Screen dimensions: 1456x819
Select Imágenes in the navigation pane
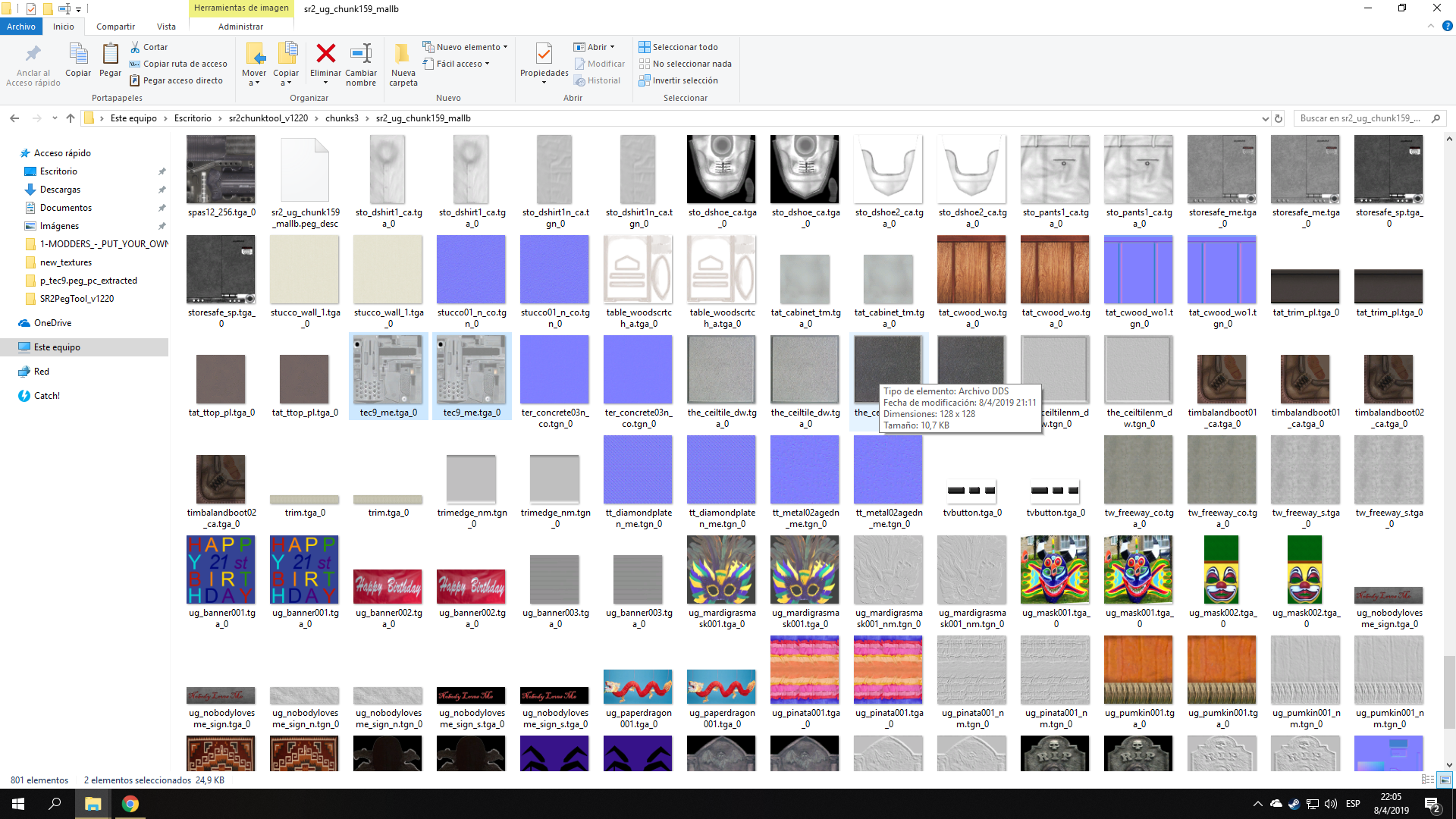[x=59, y=226]
